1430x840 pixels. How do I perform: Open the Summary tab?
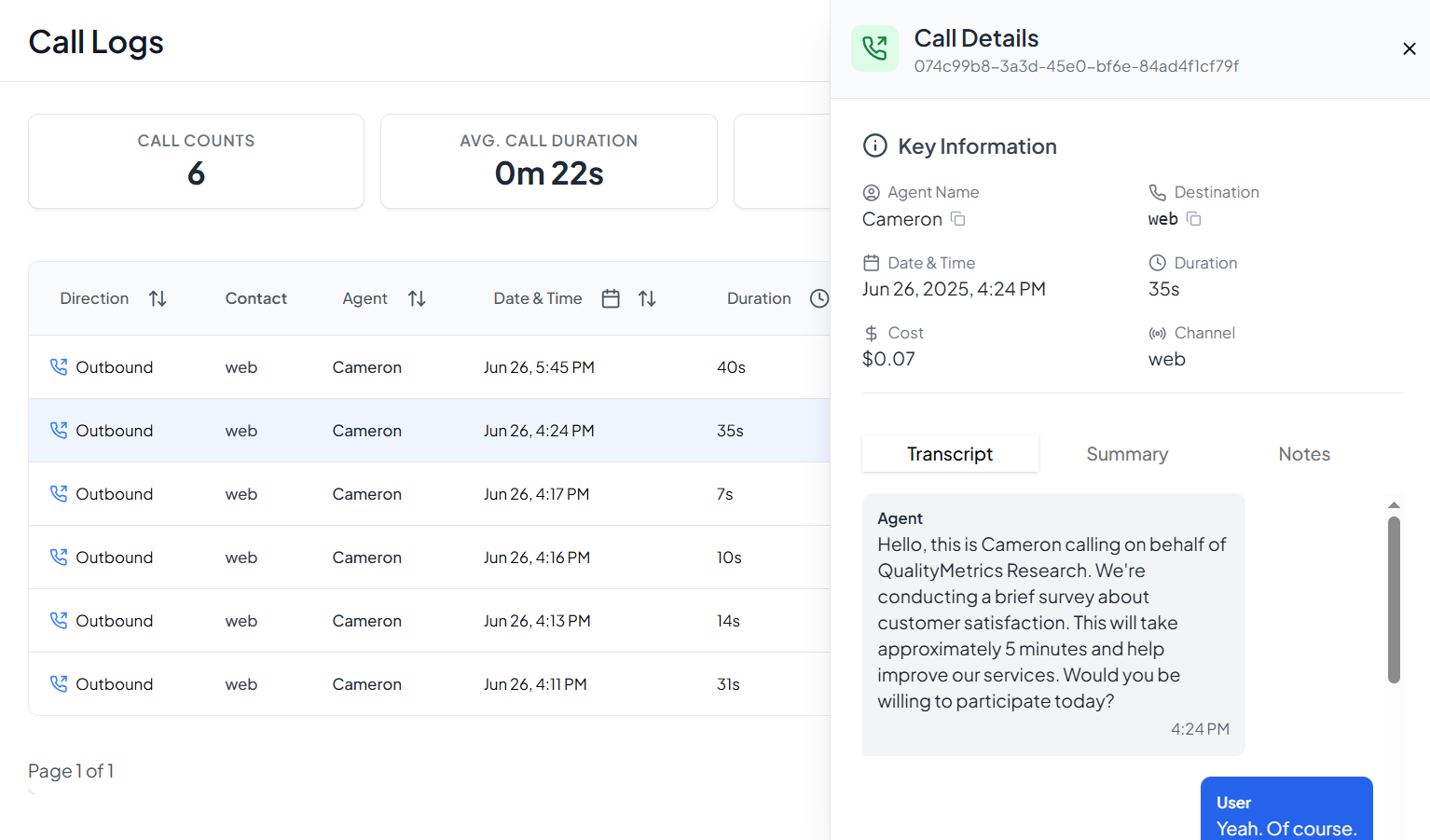(1127, 454)
